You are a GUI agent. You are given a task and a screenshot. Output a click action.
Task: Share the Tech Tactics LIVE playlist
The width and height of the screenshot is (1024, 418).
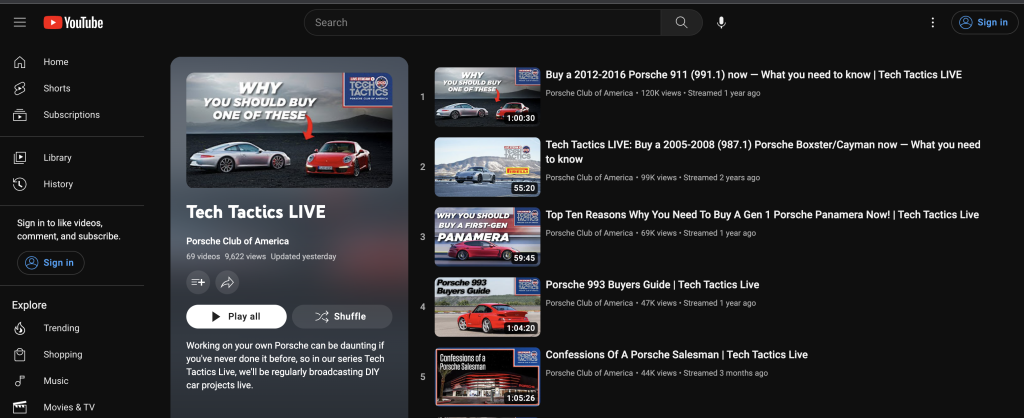227,282
